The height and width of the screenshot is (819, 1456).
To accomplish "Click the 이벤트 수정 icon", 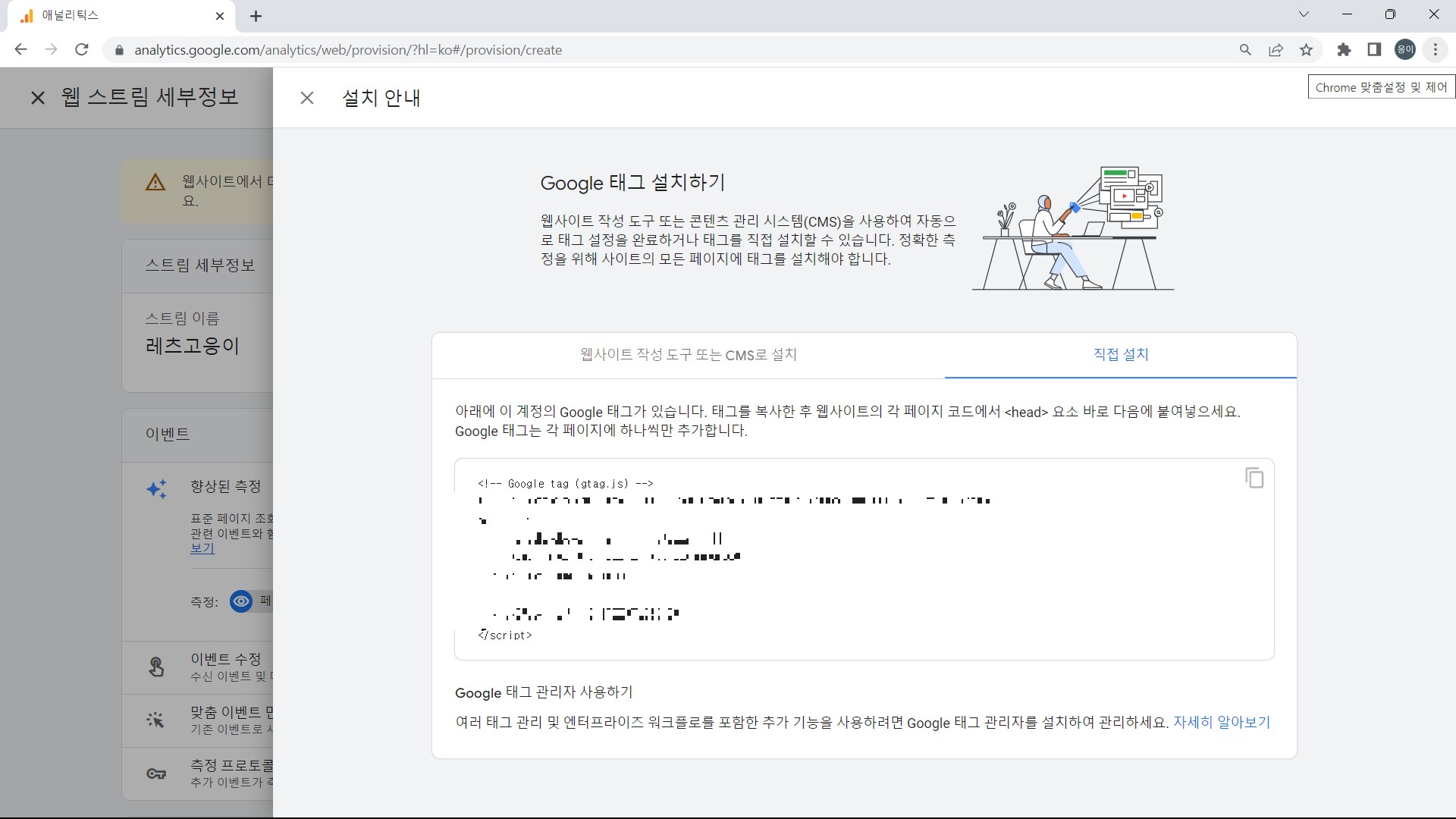I will click(156, 667).
